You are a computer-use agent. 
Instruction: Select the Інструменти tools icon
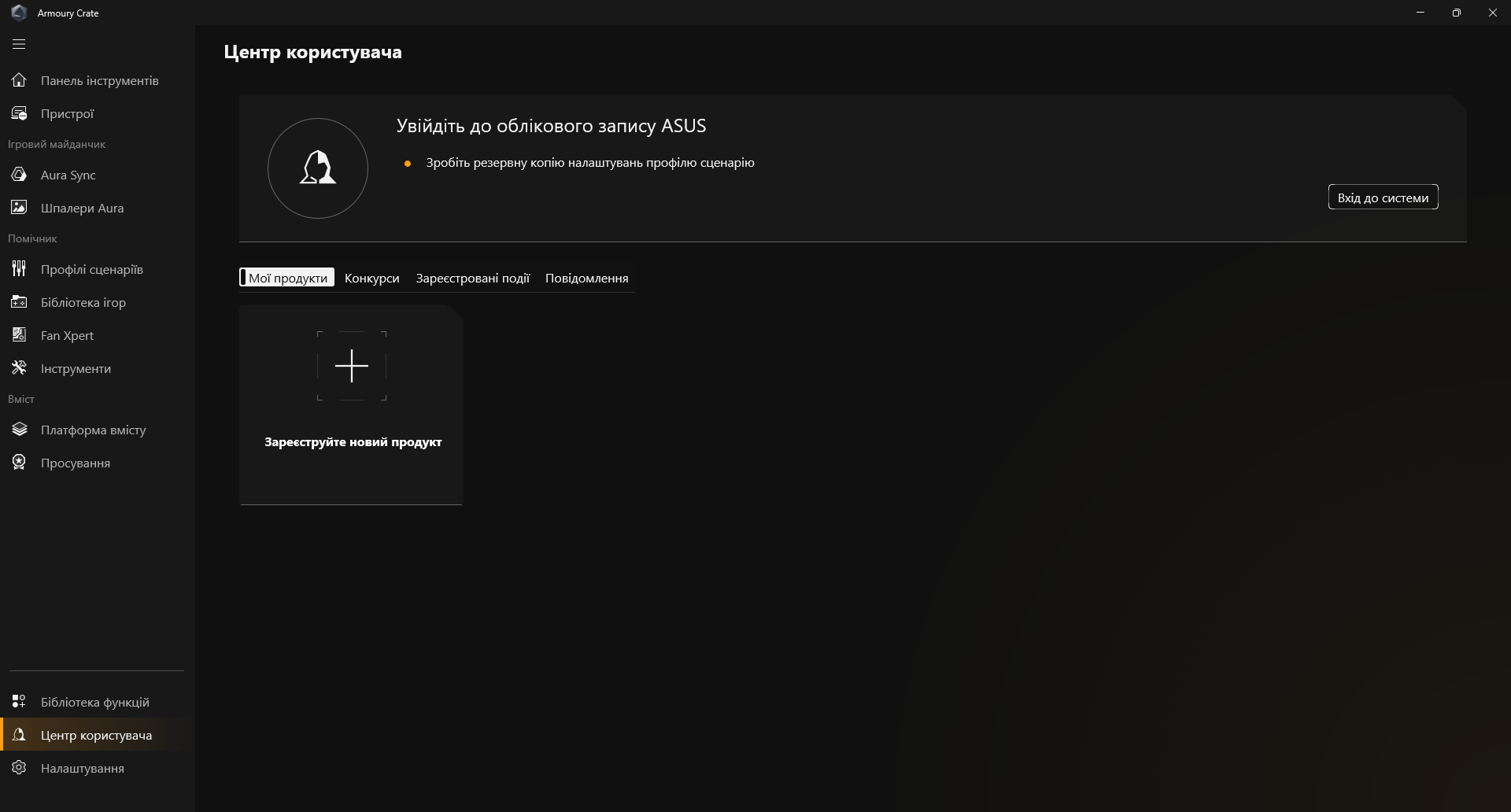19,368
